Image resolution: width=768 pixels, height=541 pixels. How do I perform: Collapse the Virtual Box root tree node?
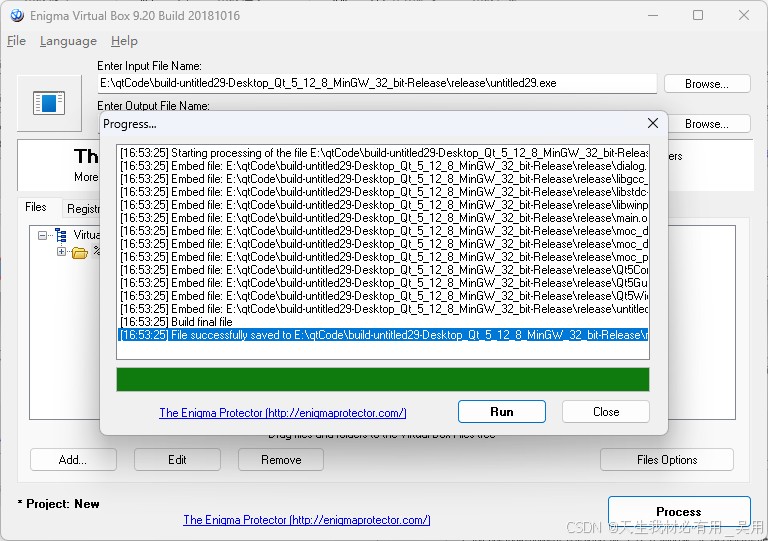click(x=43, y=235)
